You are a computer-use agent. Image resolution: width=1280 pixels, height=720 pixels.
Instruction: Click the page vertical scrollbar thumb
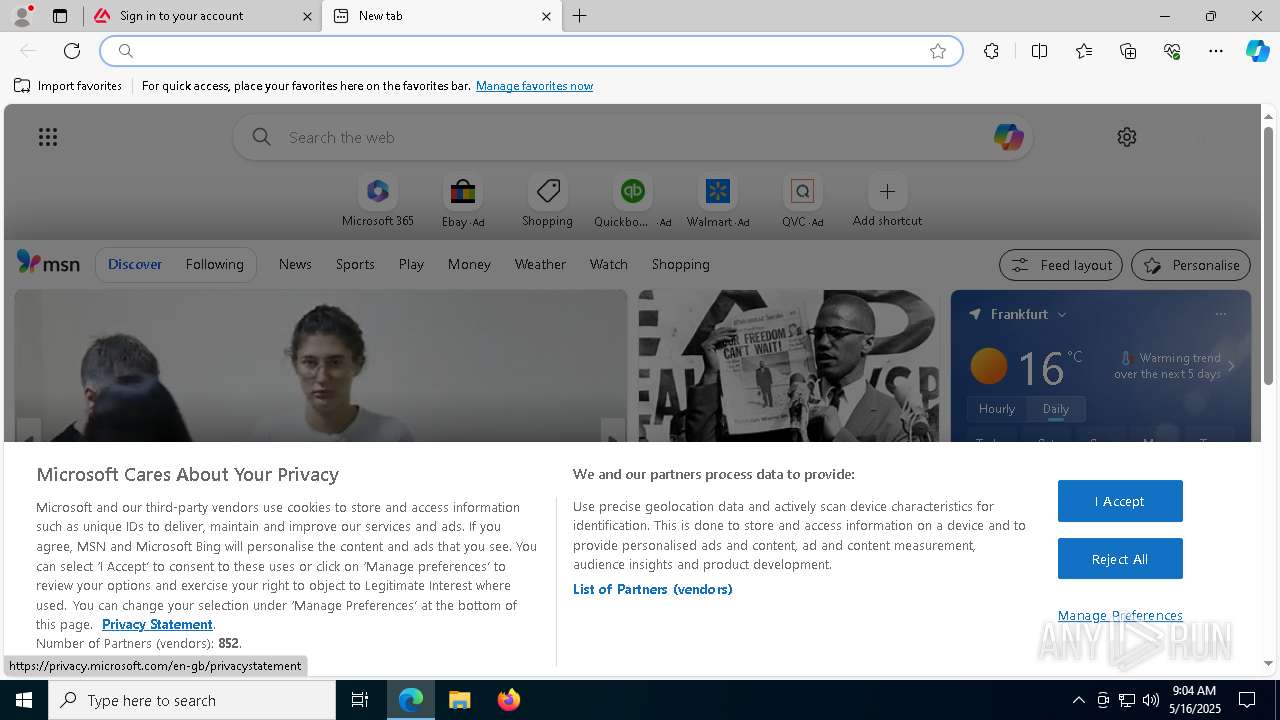pyautogui.click(x=1268, y=255)
